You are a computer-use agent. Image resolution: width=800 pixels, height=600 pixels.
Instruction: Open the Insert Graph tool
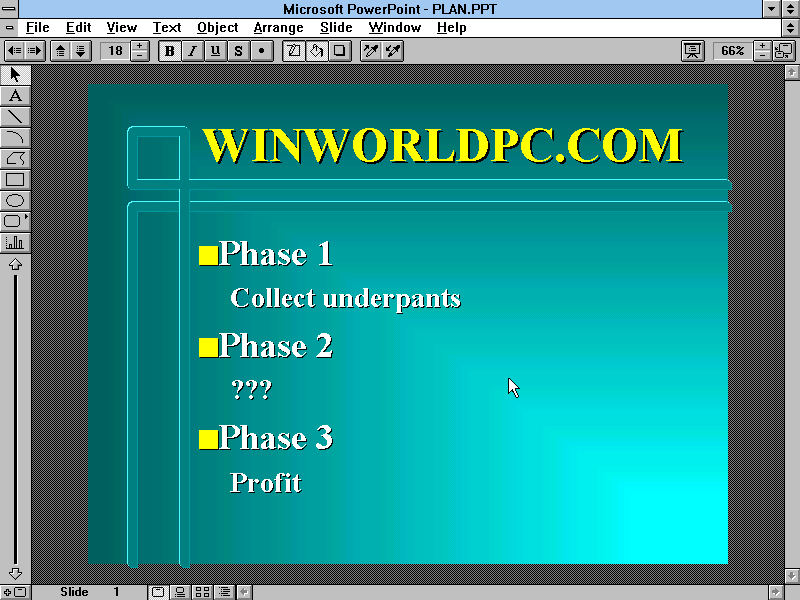[x=14, y=242]
